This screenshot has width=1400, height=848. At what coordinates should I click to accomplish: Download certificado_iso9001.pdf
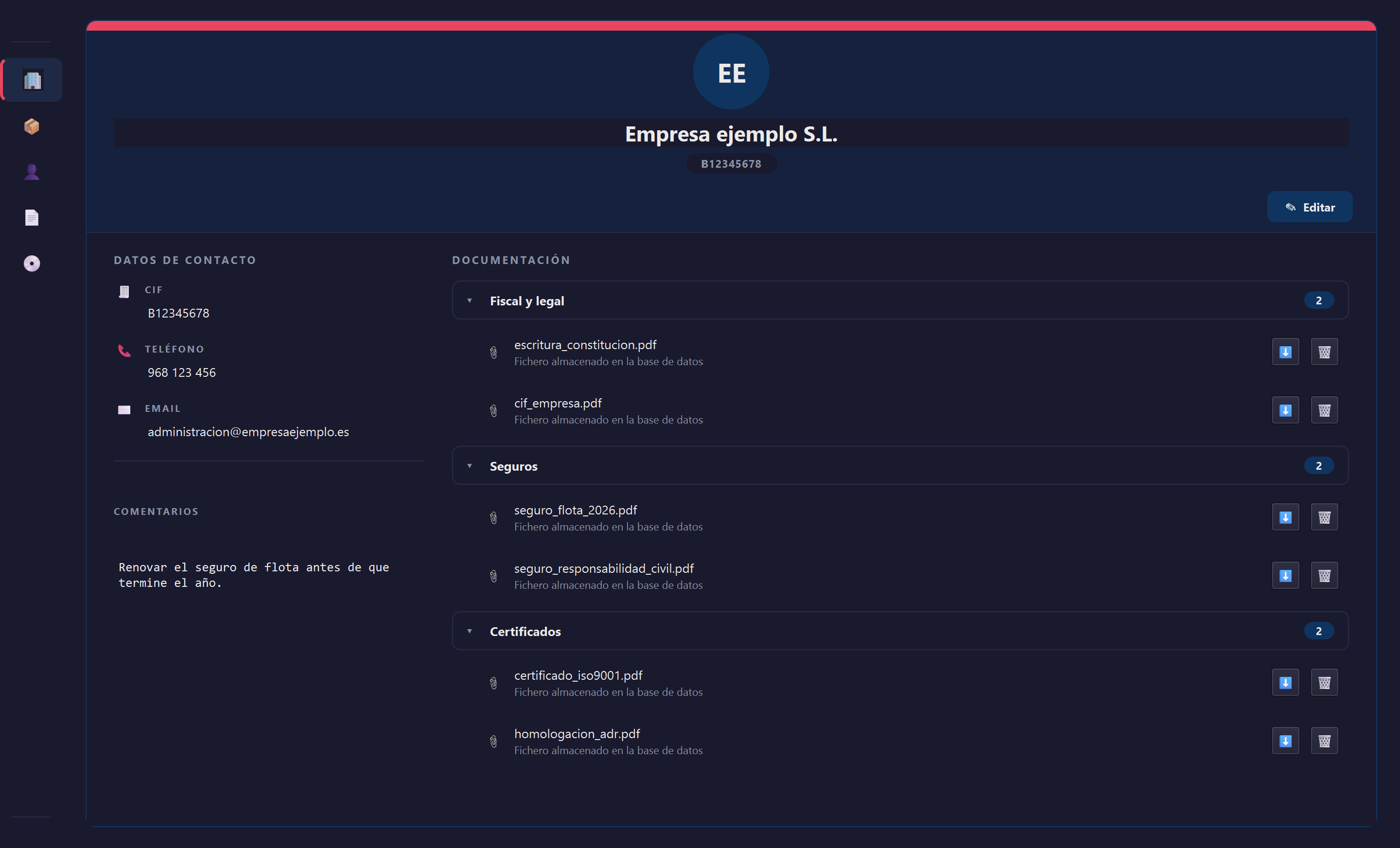coord(1285,683)
